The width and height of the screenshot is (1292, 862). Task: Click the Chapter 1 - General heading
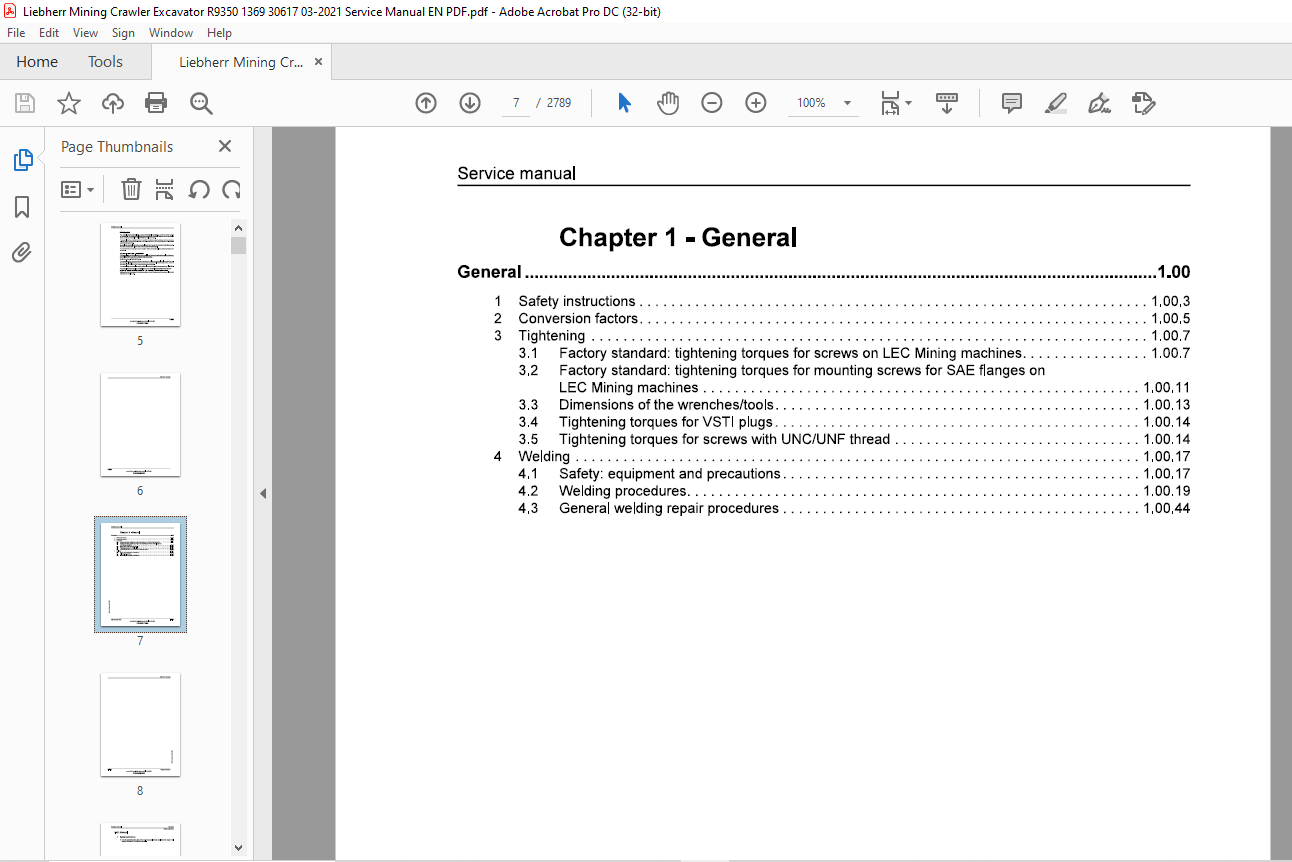678,237
